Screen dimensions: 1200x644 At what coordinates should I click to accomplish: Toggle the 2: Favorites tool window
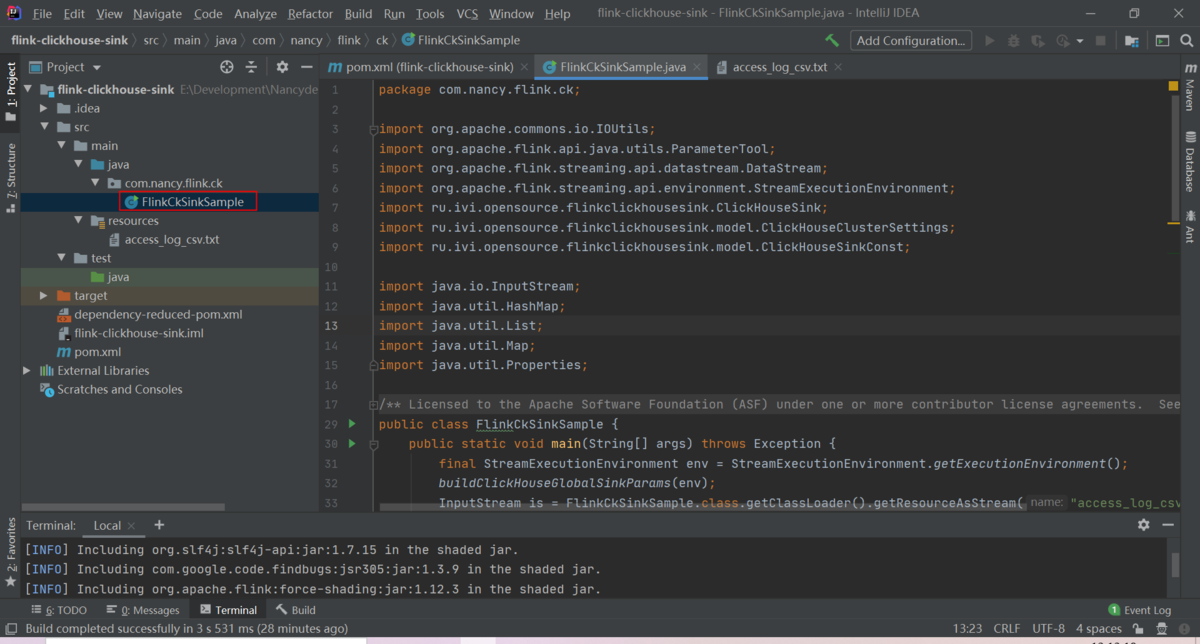[10, 551]
